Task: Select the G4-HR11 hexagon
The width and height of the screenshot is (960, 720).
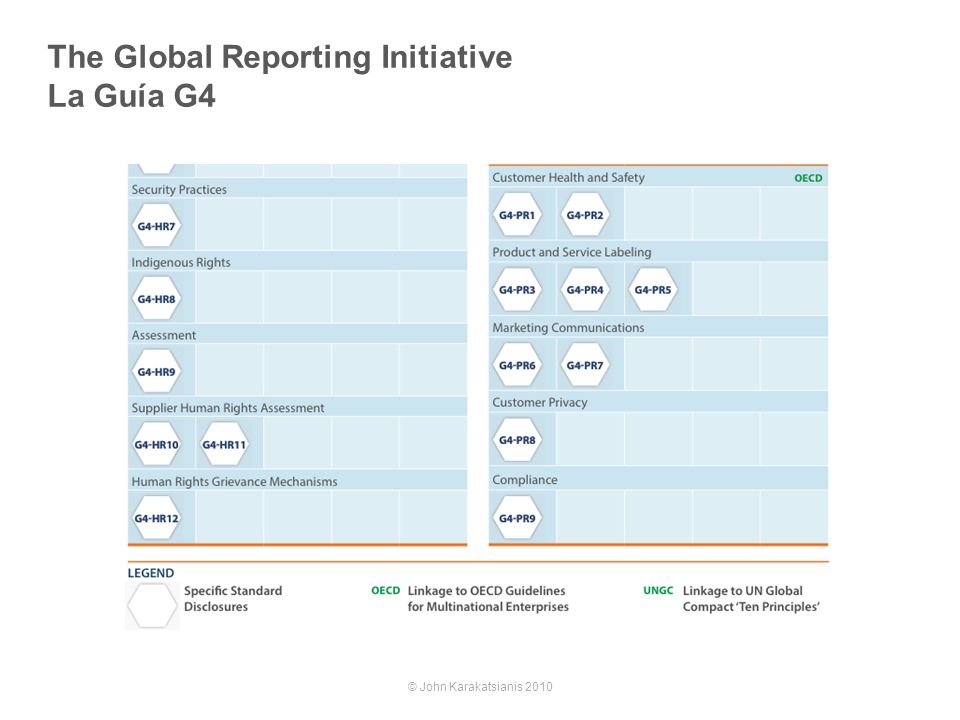Action: click(x=224, y=444)
